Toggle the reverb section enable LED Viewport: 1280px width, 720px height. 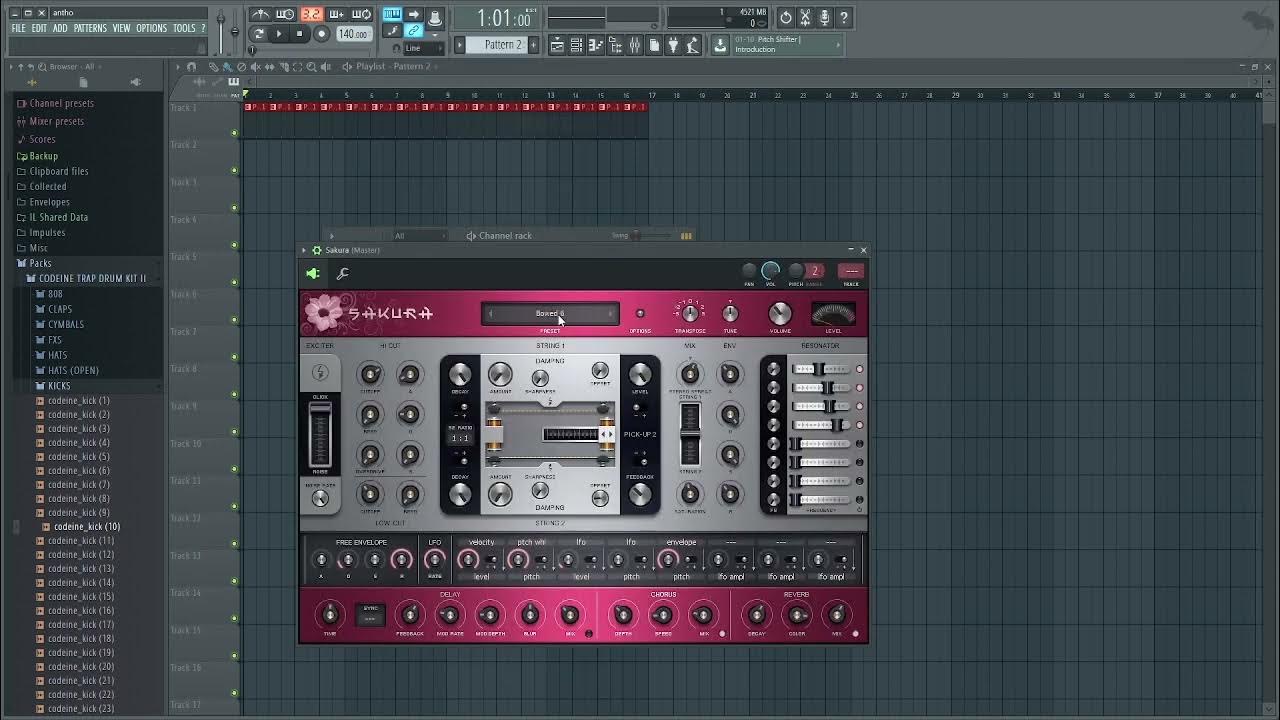855,634
